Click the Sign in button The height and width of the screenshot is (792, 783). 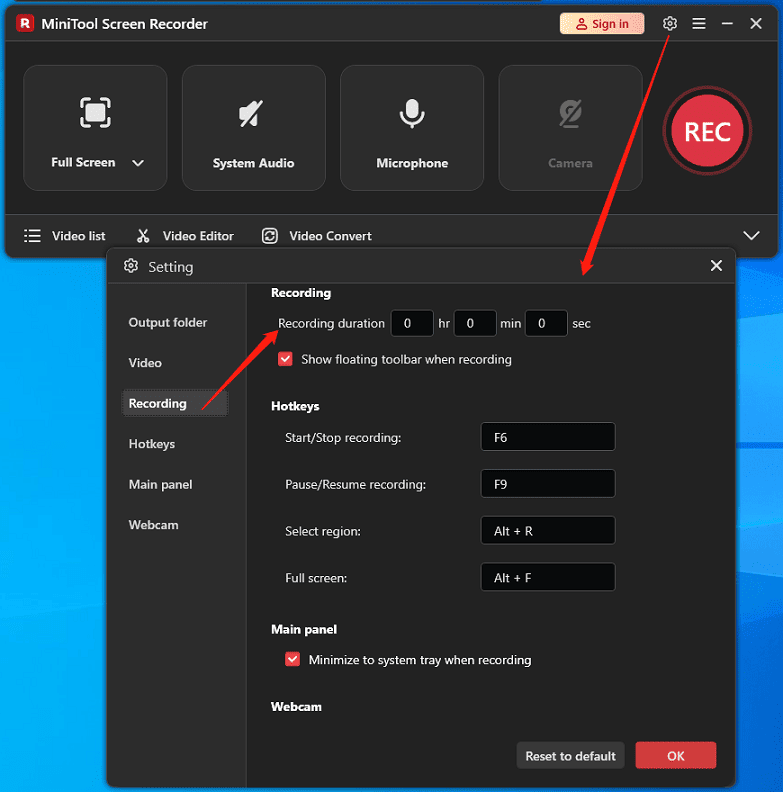[602, 24]
